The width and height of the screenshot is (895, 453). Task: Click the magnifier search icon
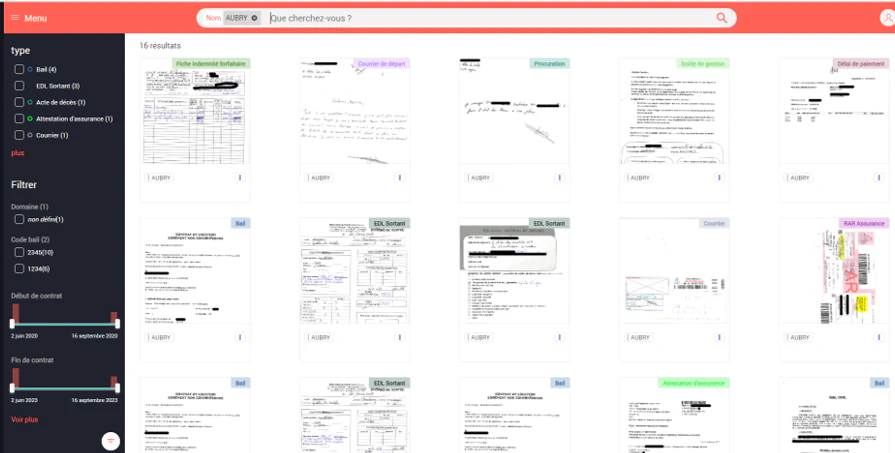721,18
